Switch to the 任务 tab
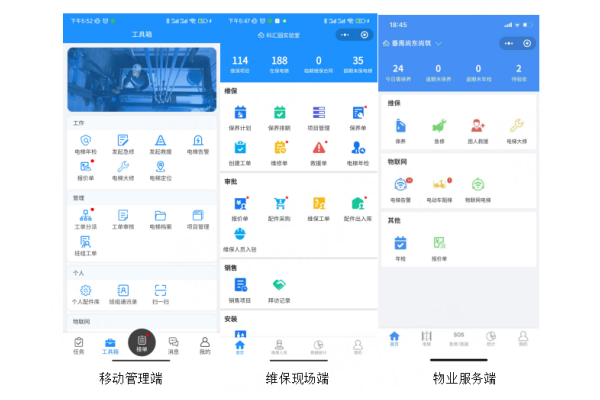Viewport: 600px width, 400px height. point(79,346)
